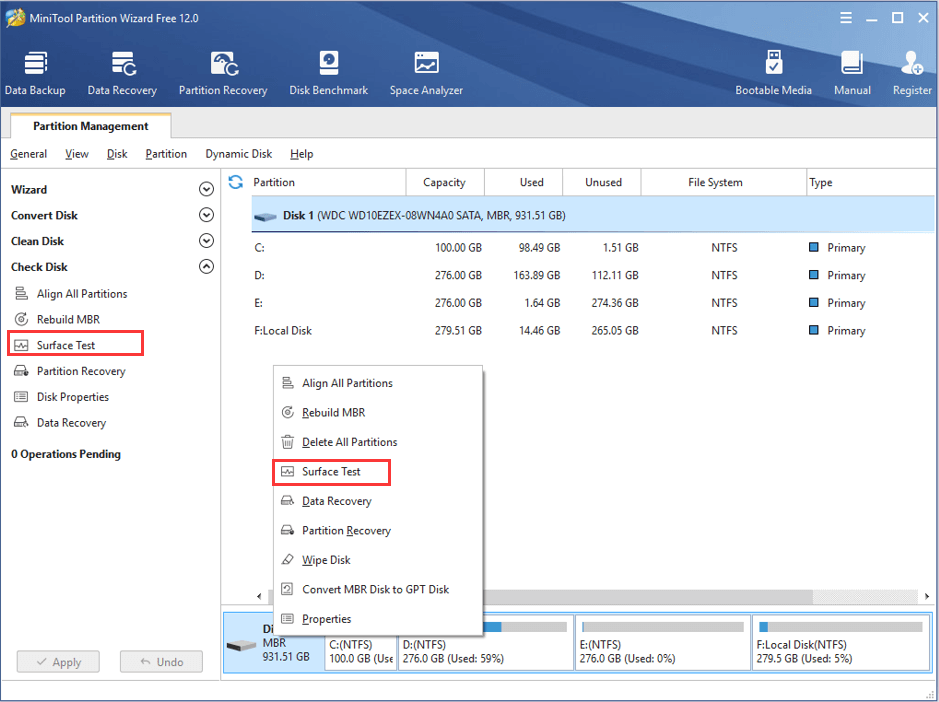Open the General menu
Viewport: 939px width, 702px height.
pos(28,154)
